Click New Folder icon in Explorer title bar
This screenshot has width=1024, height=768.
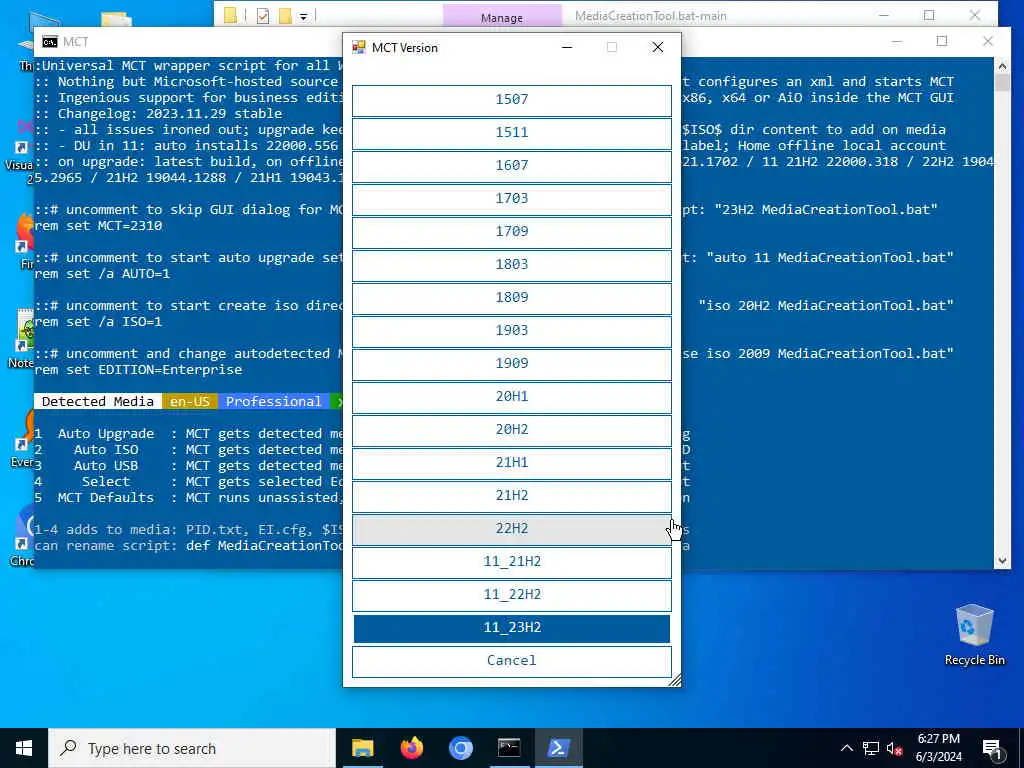pyautogui.click(x=285, y=16)
